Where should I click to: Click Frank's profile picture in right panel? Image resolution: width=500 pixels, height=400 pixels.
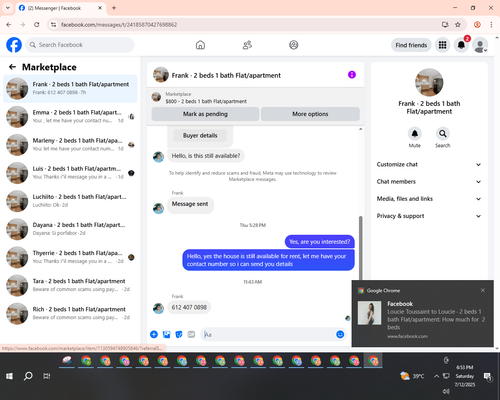429,83
